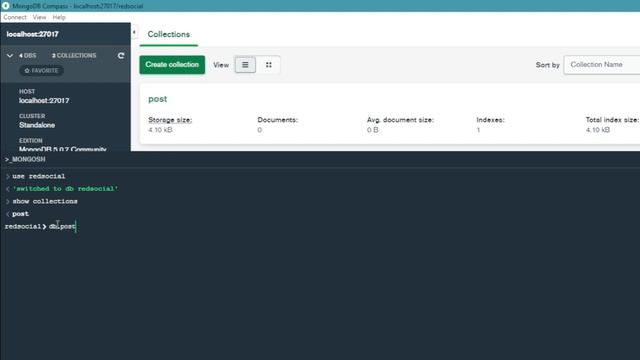Open the Help menu
Screen dimensions: 640x360
[59, 17]
